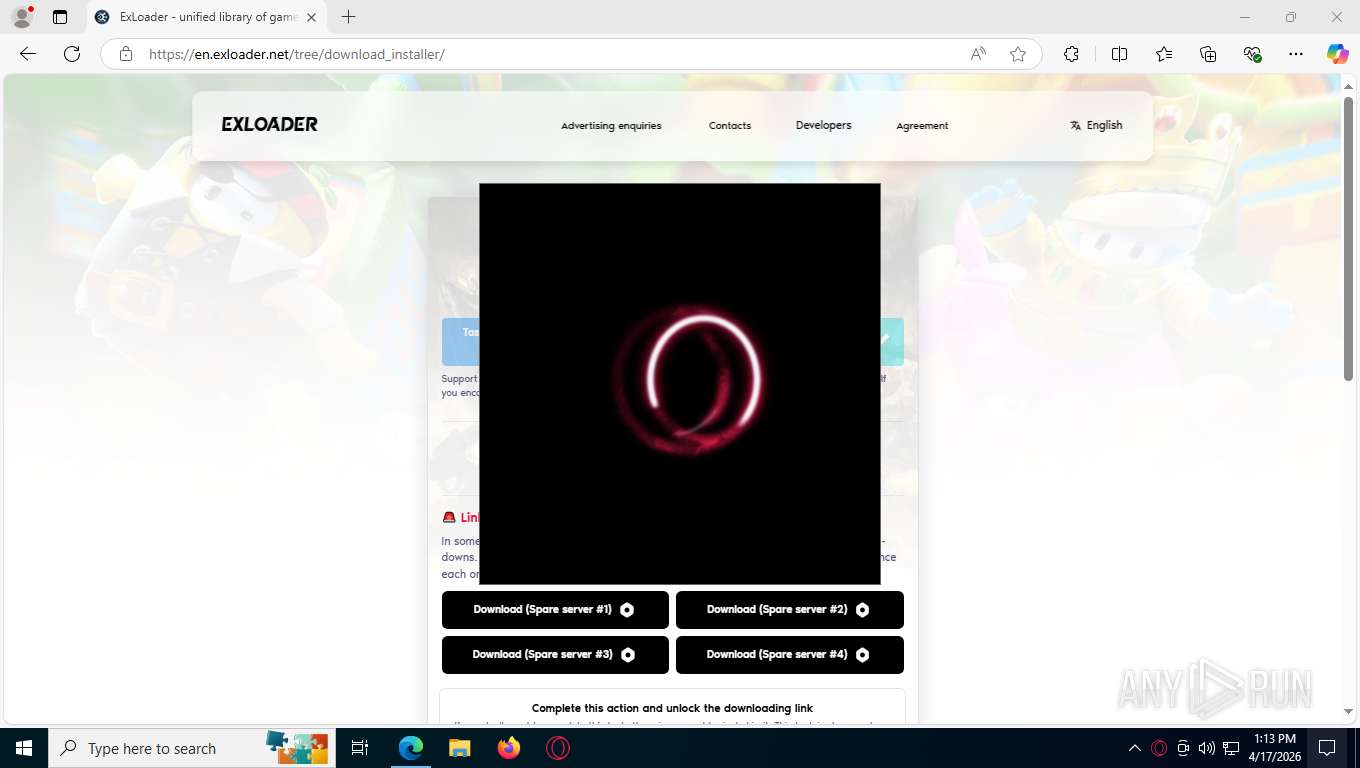Click the "Complete this action" unlock heading
Viewport: 1360px width, 768px height.
pos(672,708)
